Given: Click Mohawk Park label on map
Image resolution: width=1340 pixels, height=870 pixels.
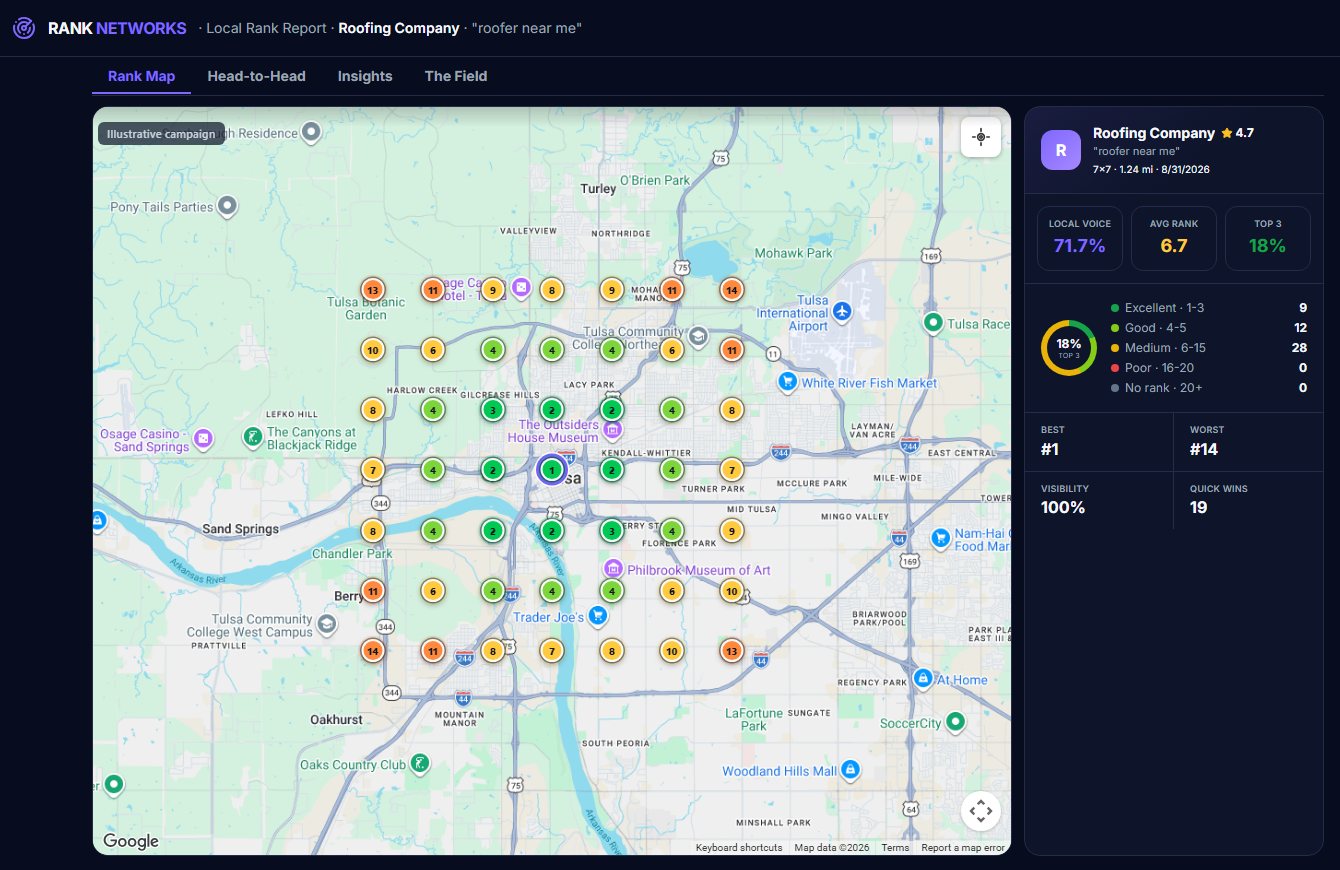Looking at the screenshot, I should pyautogui.click(x=793, y=253).
